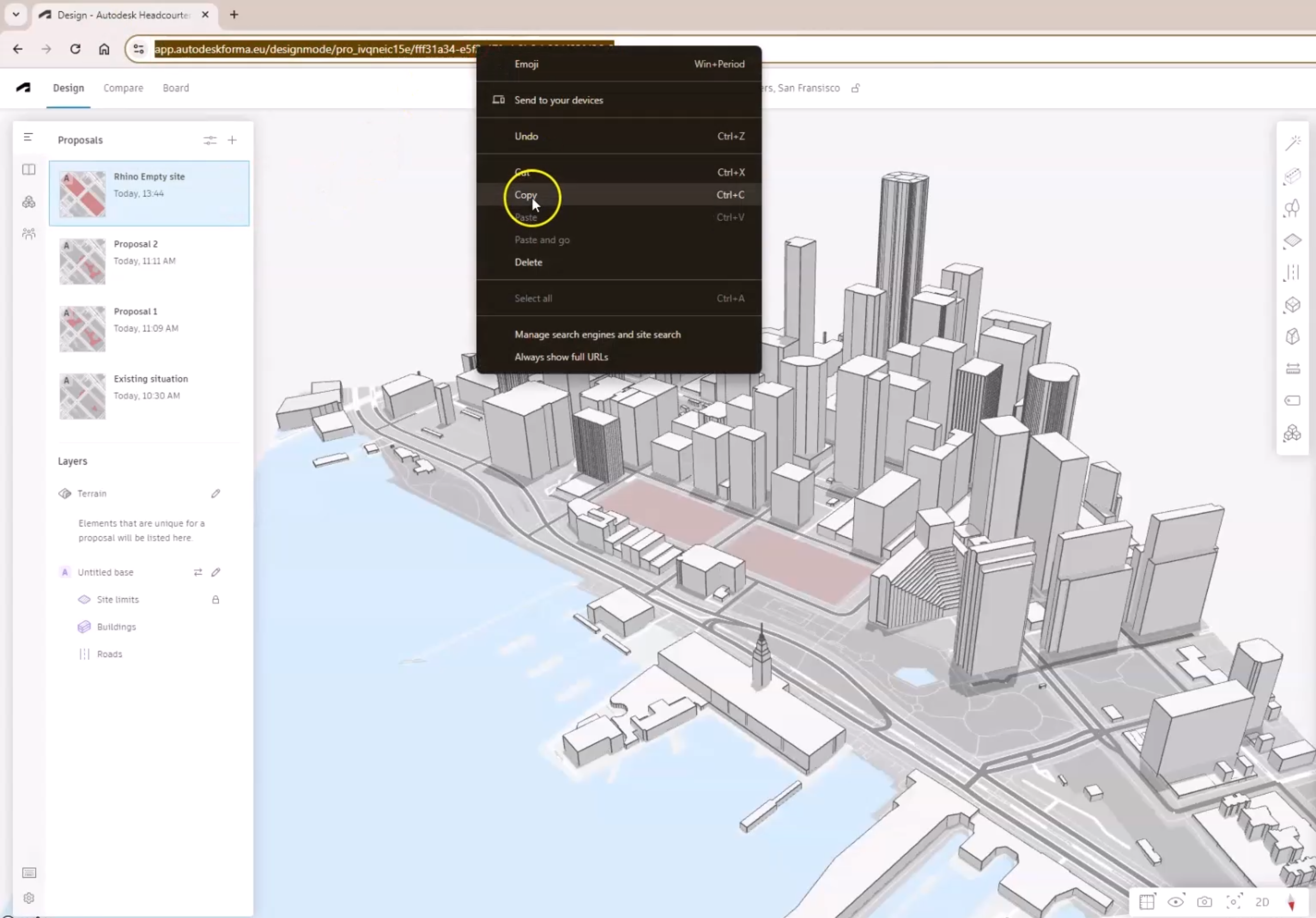This screenshot has width=1316, height=918.
Task: Select the site limits diamond tool
Action: click(x=1293, y=241)
